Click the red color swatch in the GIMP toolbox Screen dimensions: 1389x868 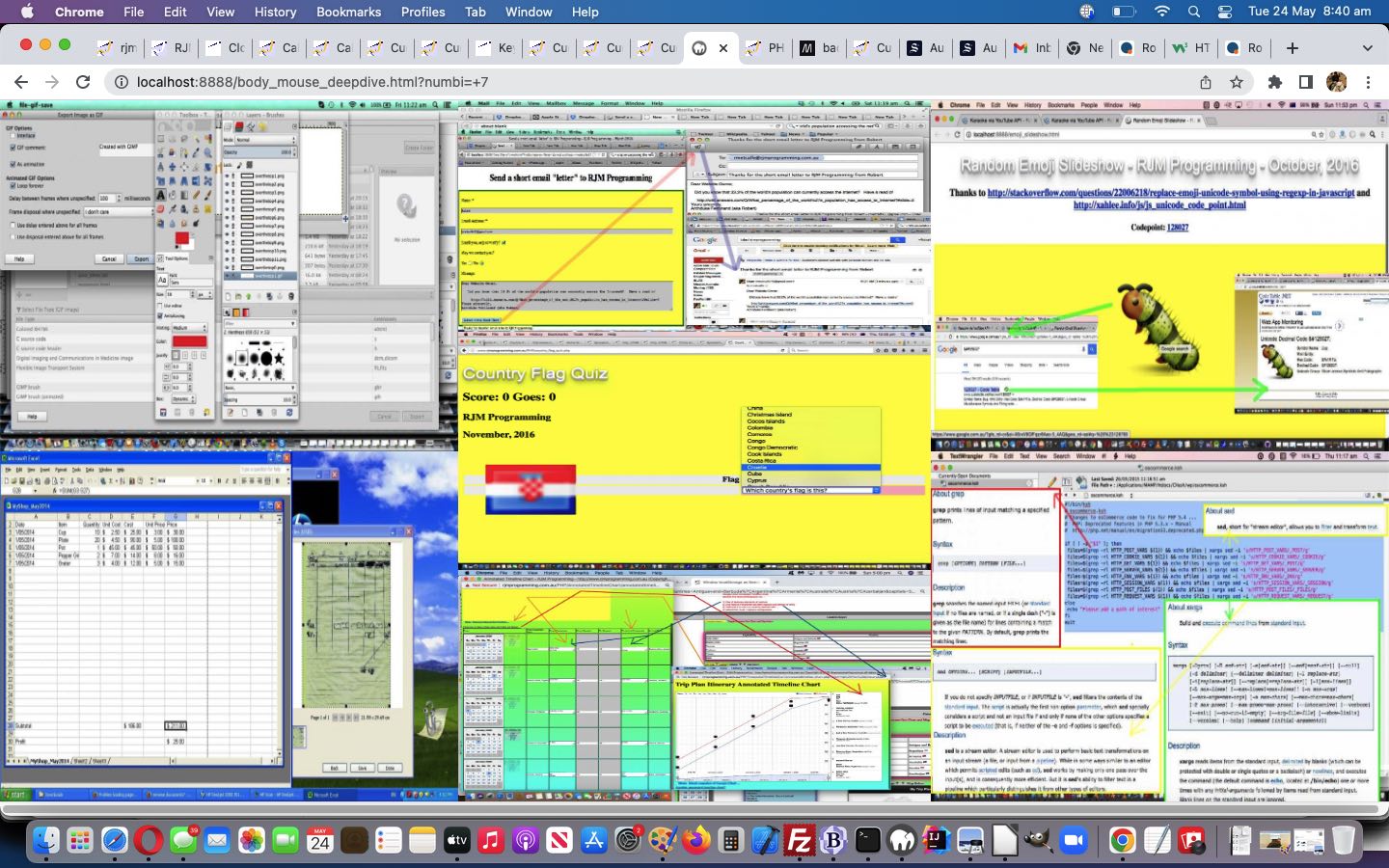click(x=181, y=239)
